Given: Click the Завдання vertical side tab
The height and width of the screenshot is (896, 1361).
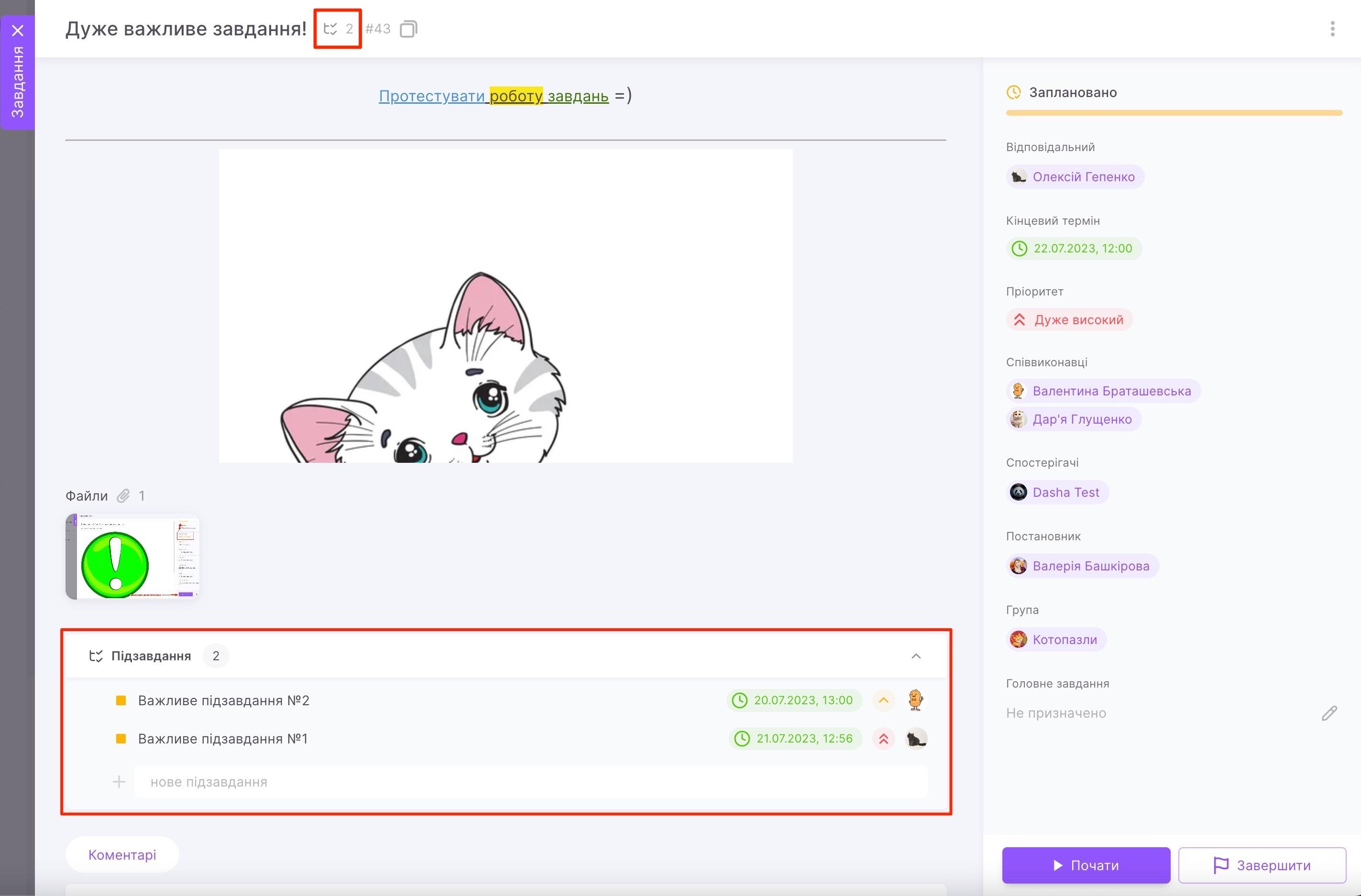Looking at the screenshot, I should coord(18,83).
